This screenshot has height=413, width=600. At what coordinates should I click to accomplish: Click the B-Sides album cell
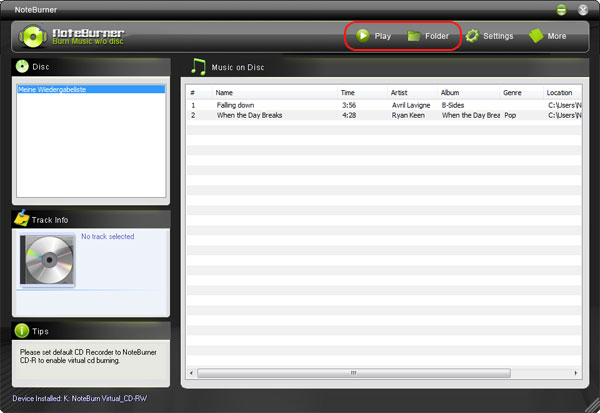pos(453,105)
